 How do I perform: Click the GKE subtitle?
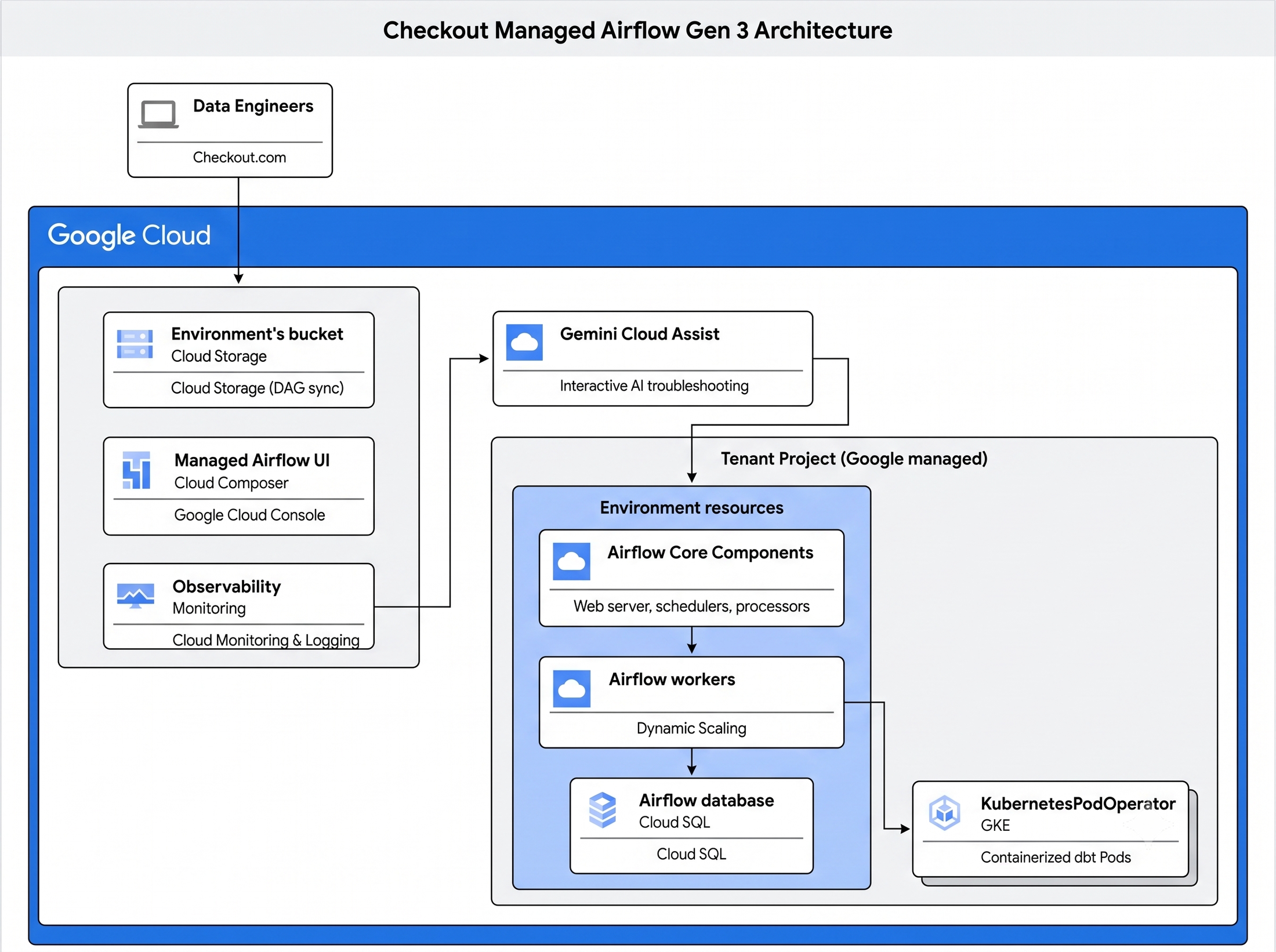[x=995, y=826]
